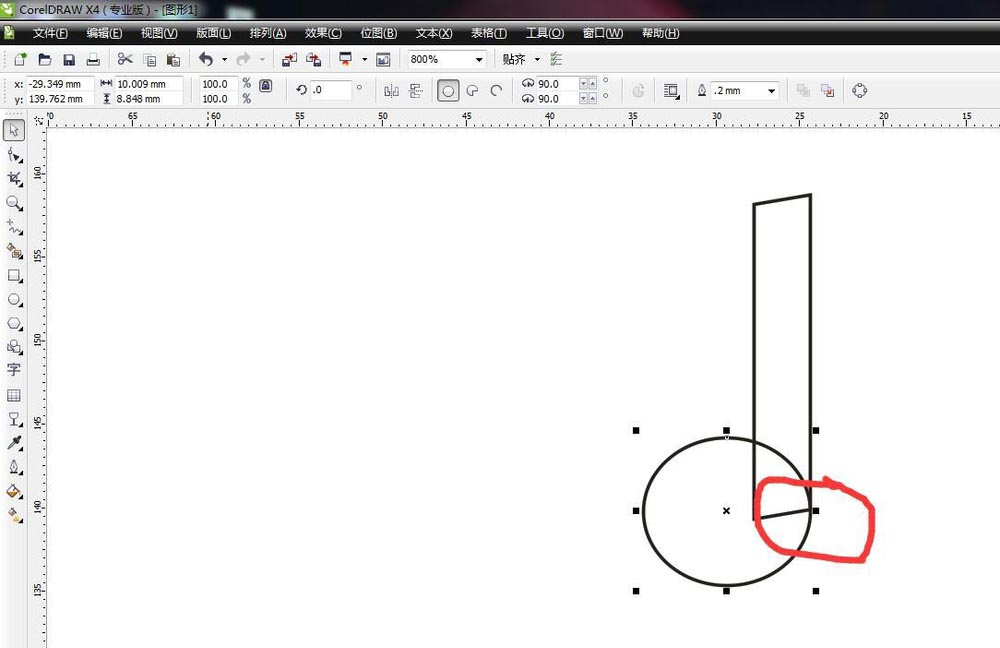Open the 帮助(H) menu
Image resolution: width=1000 pixels, height=648 pixels.
(660, 33)
